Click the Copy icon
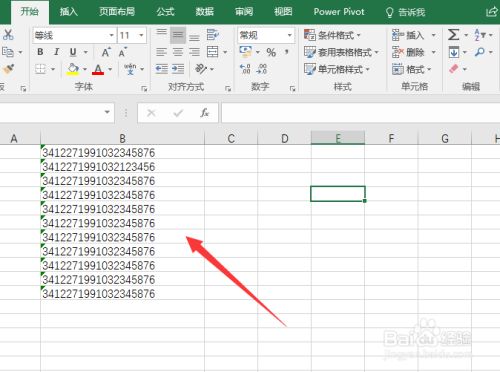500x372 pixels. (8, 52)
